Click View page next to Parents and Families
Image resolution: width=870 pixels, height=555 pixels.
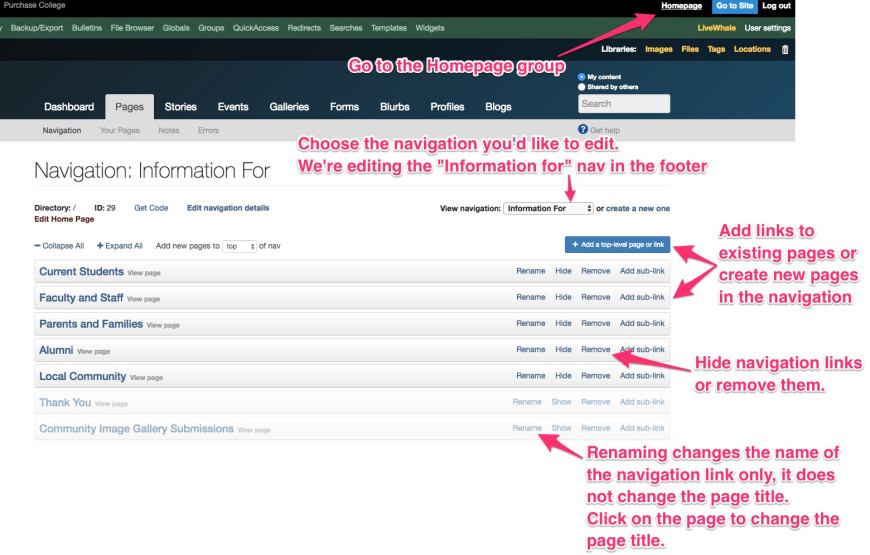[163, 325]
